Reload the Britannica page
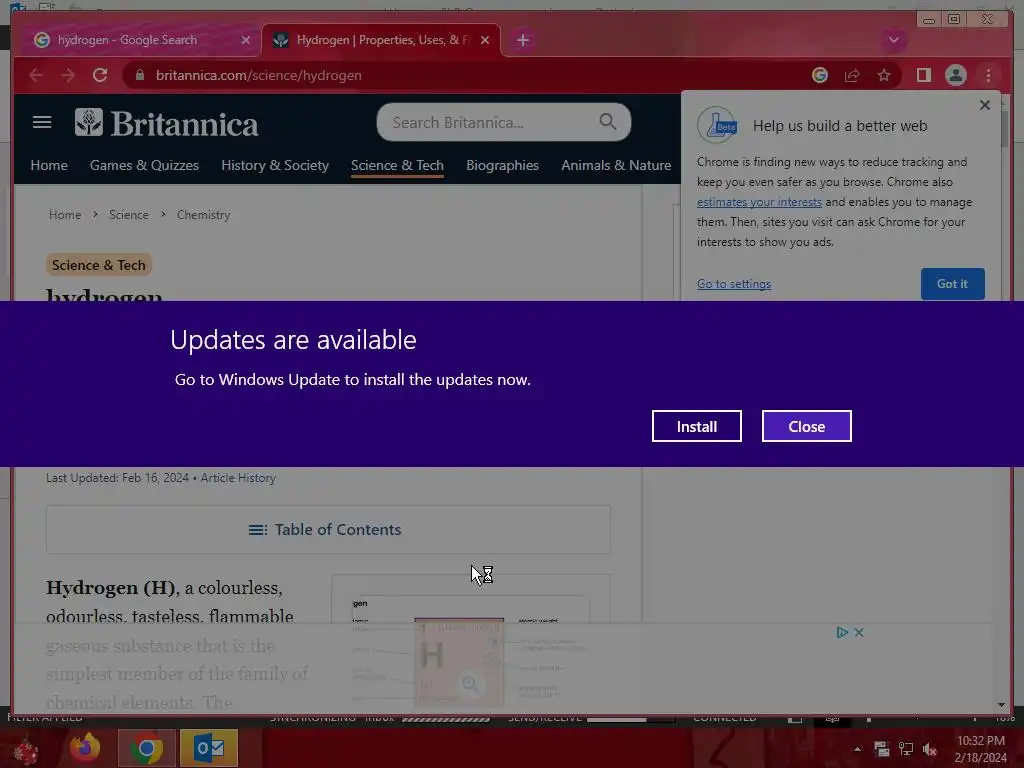Screen dimensions: 1024x768 tap(100, 75)
